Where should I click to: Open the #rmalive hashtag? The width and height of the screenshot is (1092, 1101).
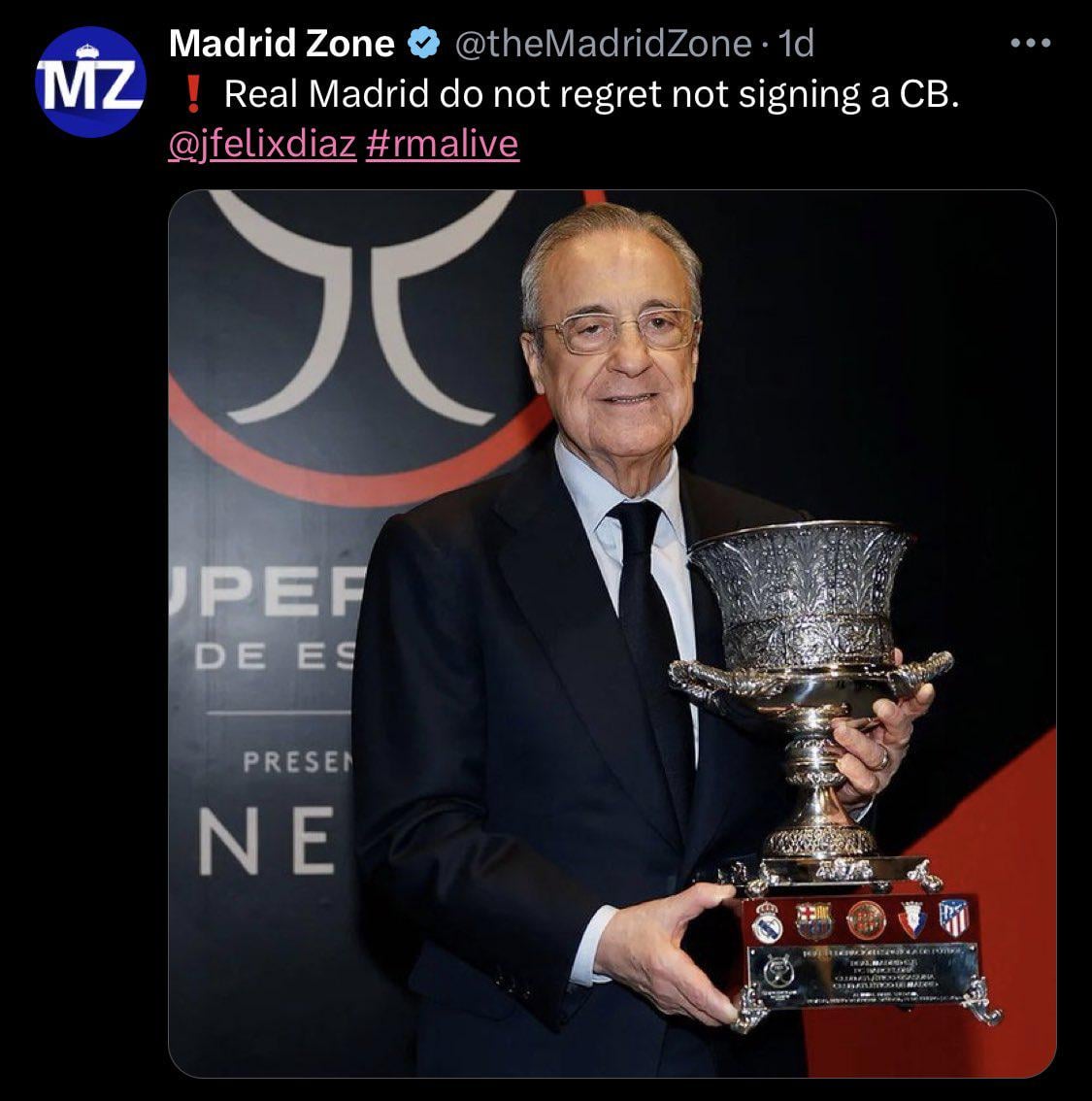point(442,144)
